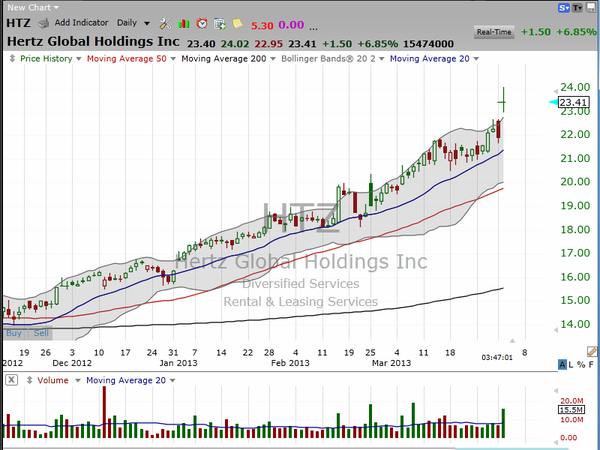Click the Moving Average 200 legend label

click(224, 59)
